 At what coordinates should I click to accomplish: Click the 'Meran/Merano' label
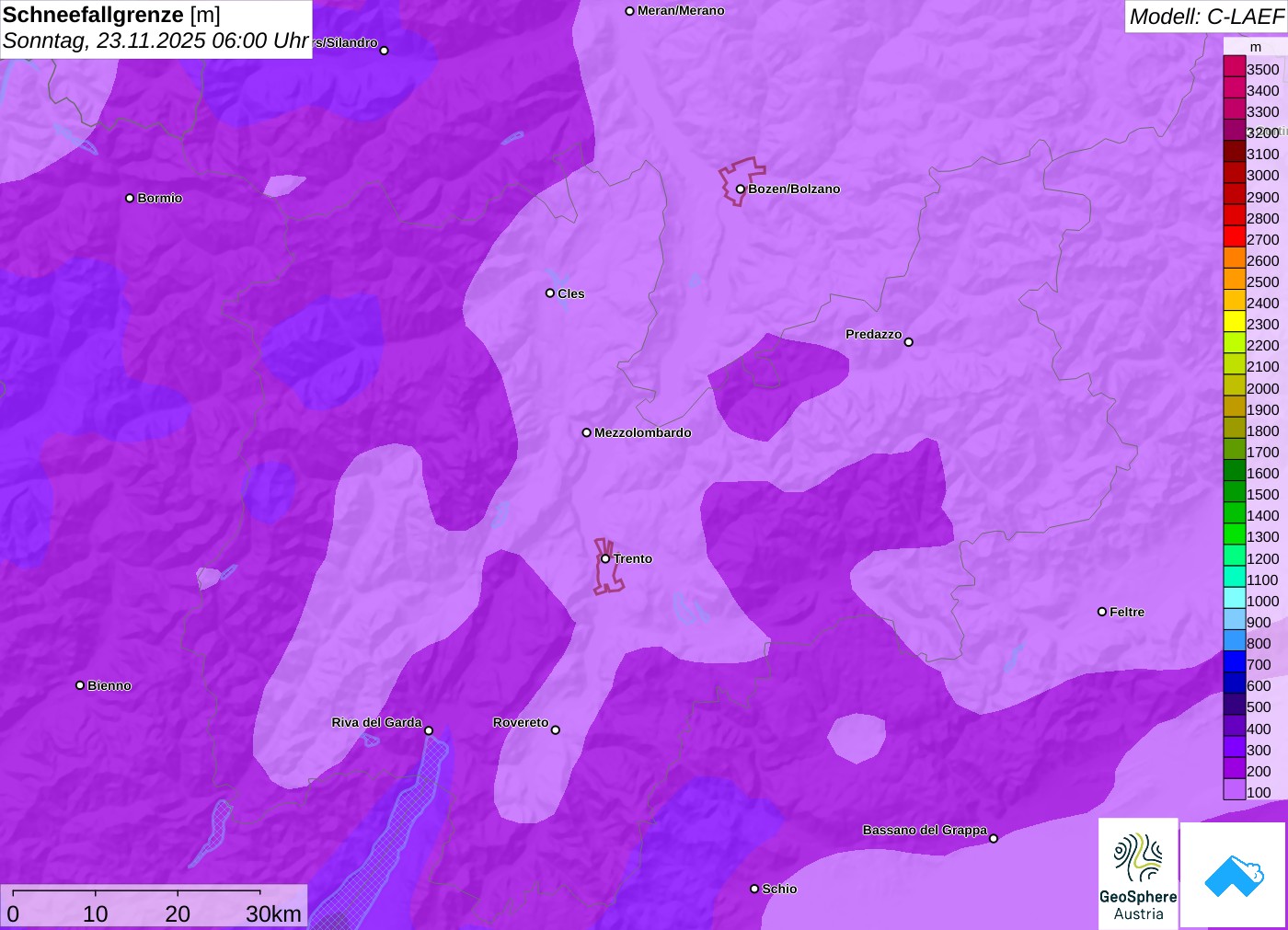pyautogui.click(x=681, y=10)
